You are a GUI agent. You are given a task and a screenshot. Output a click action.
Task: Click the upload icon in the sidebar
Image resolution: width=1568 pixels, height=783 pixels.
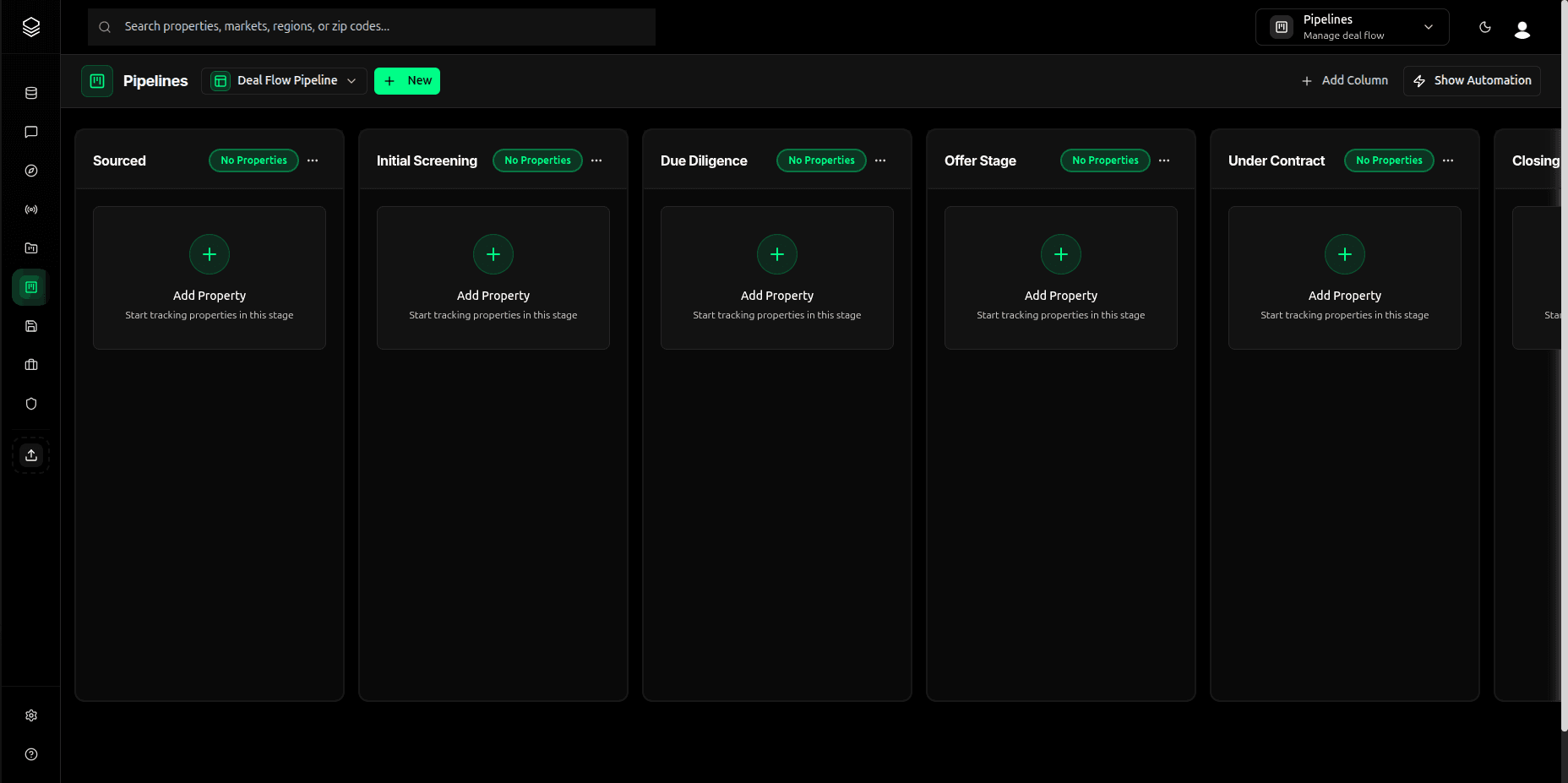pyautogui.click(x=31, y=455)
